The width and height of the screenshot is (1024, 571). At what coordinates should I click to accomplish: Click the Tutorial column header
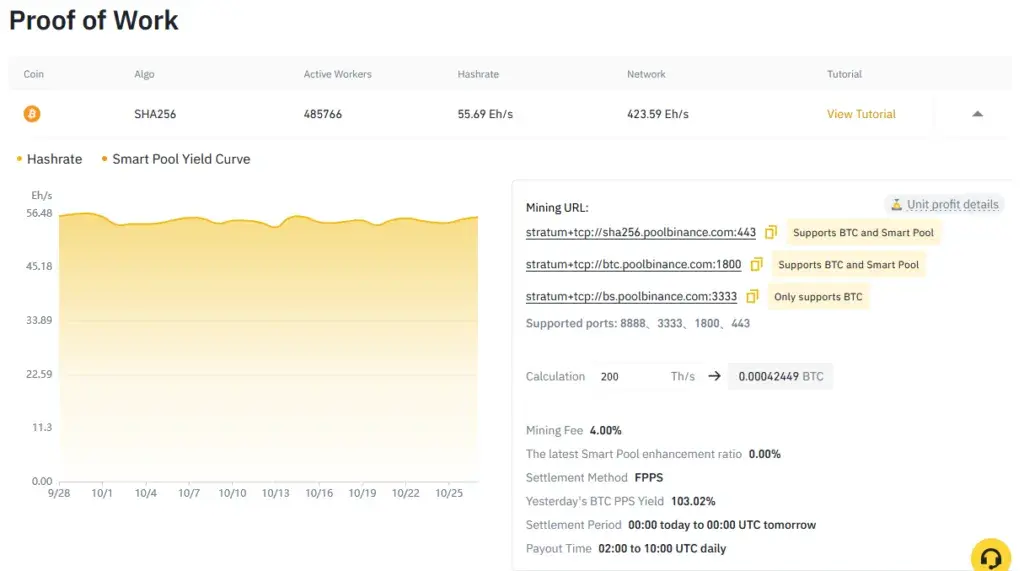[844, 74]
